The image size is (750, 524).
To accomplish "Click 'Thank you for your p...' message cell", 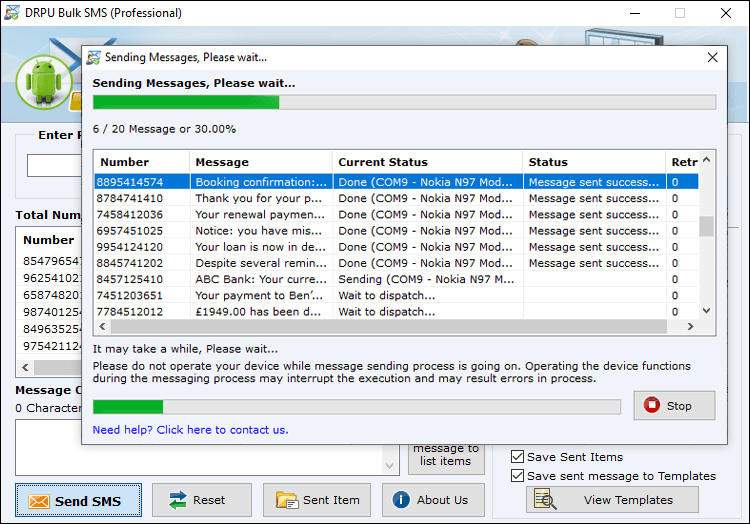I will click(261, 198).
